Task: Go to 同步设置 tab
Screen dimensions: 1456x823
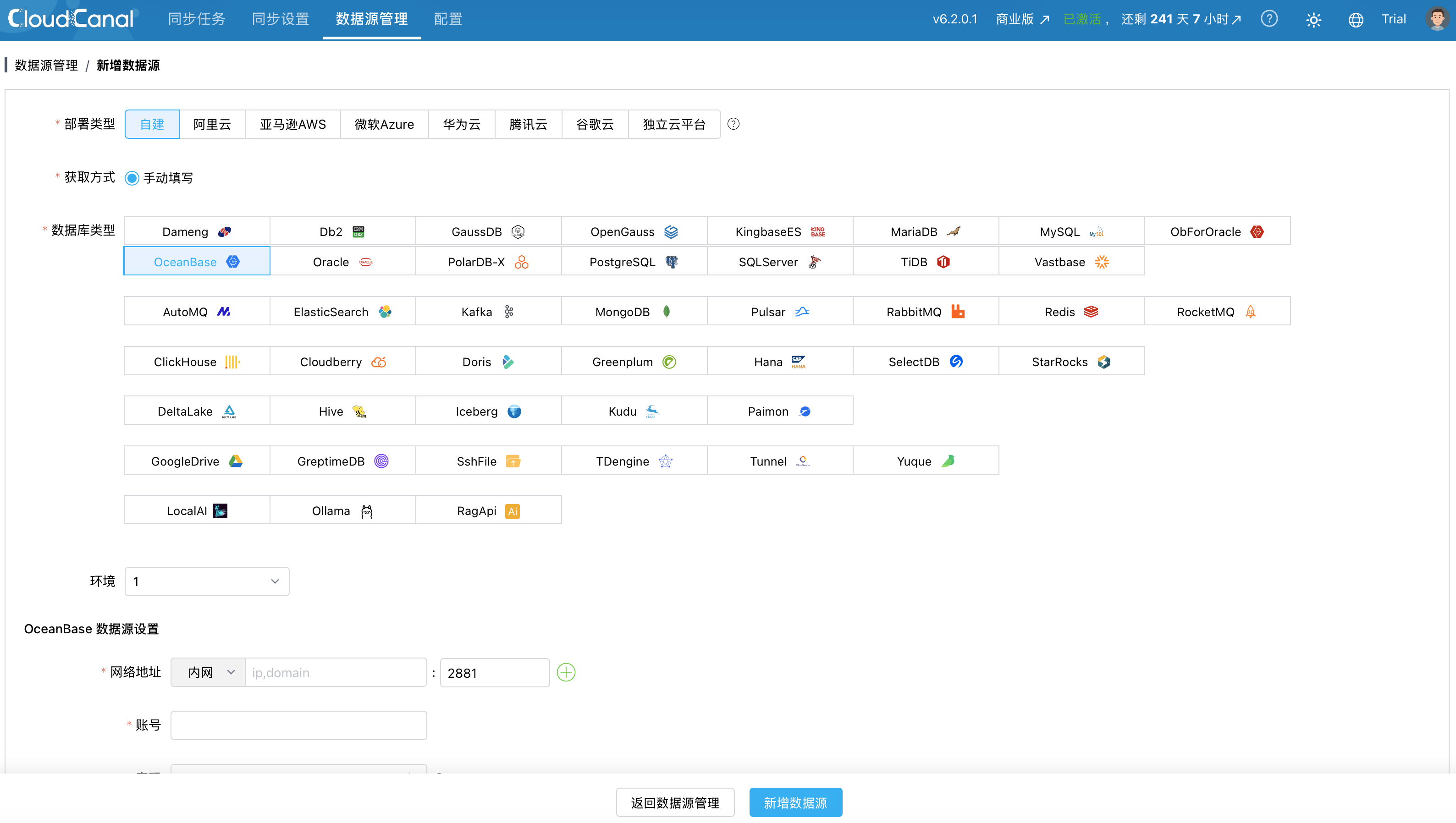Action: pyautogui.click(x=281, y=19)
